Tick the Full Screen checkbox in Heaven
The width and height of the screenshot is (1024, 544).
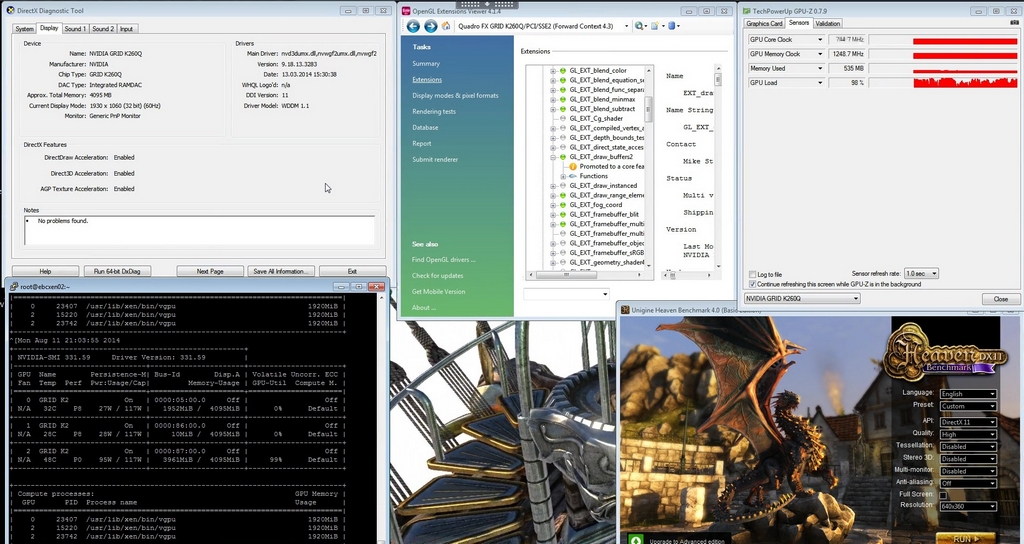pyautogui.click(x=943, y=495)
